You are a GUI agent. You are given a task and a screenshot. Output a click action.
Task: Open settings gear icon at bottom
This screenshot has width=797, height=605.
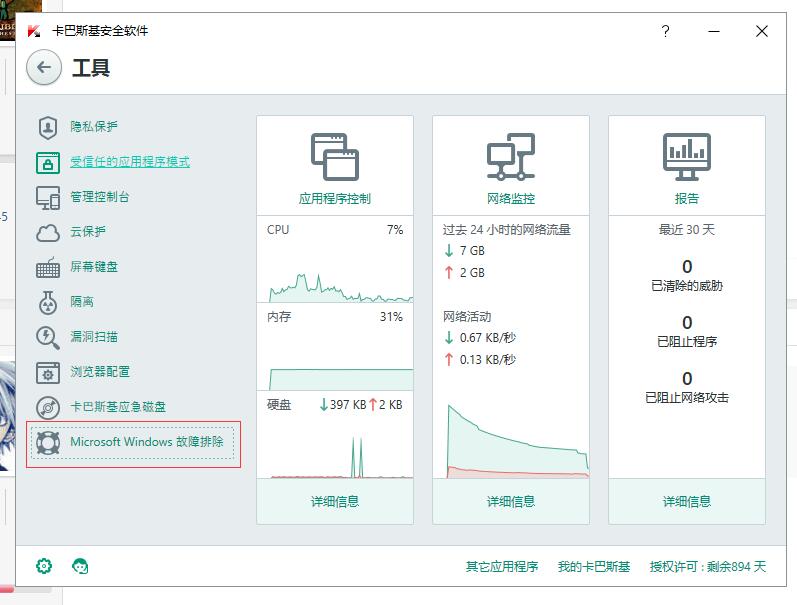44,566
